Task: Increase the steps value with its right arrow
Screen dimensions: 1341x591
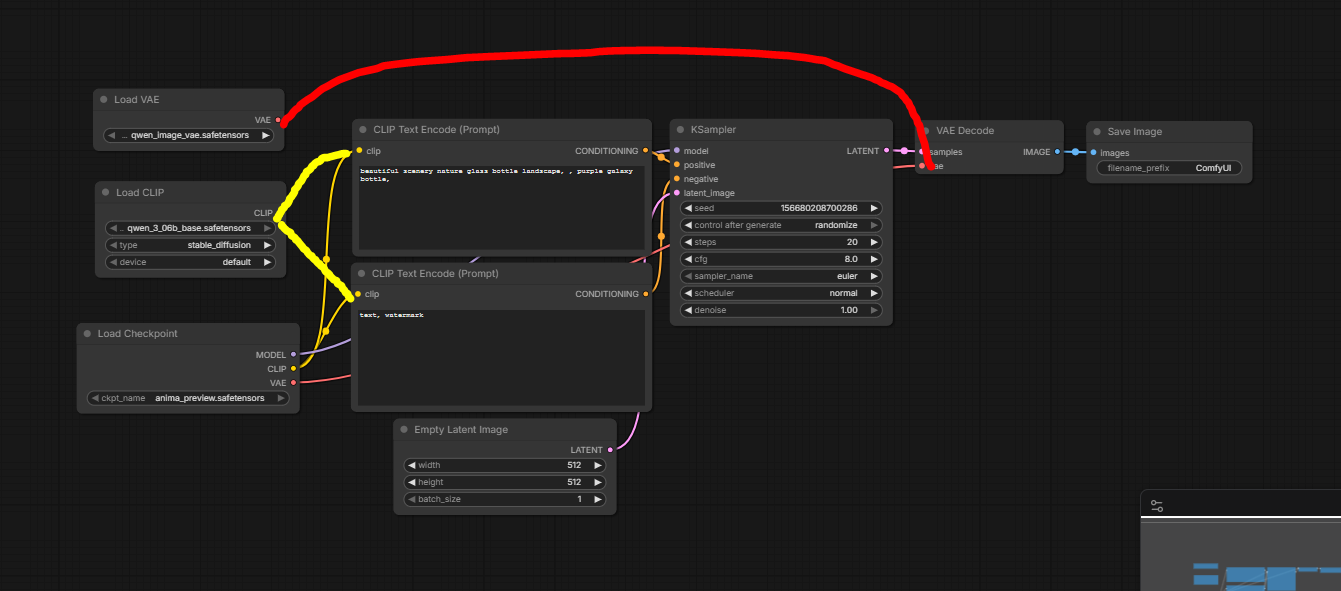Action: (874, 242)
